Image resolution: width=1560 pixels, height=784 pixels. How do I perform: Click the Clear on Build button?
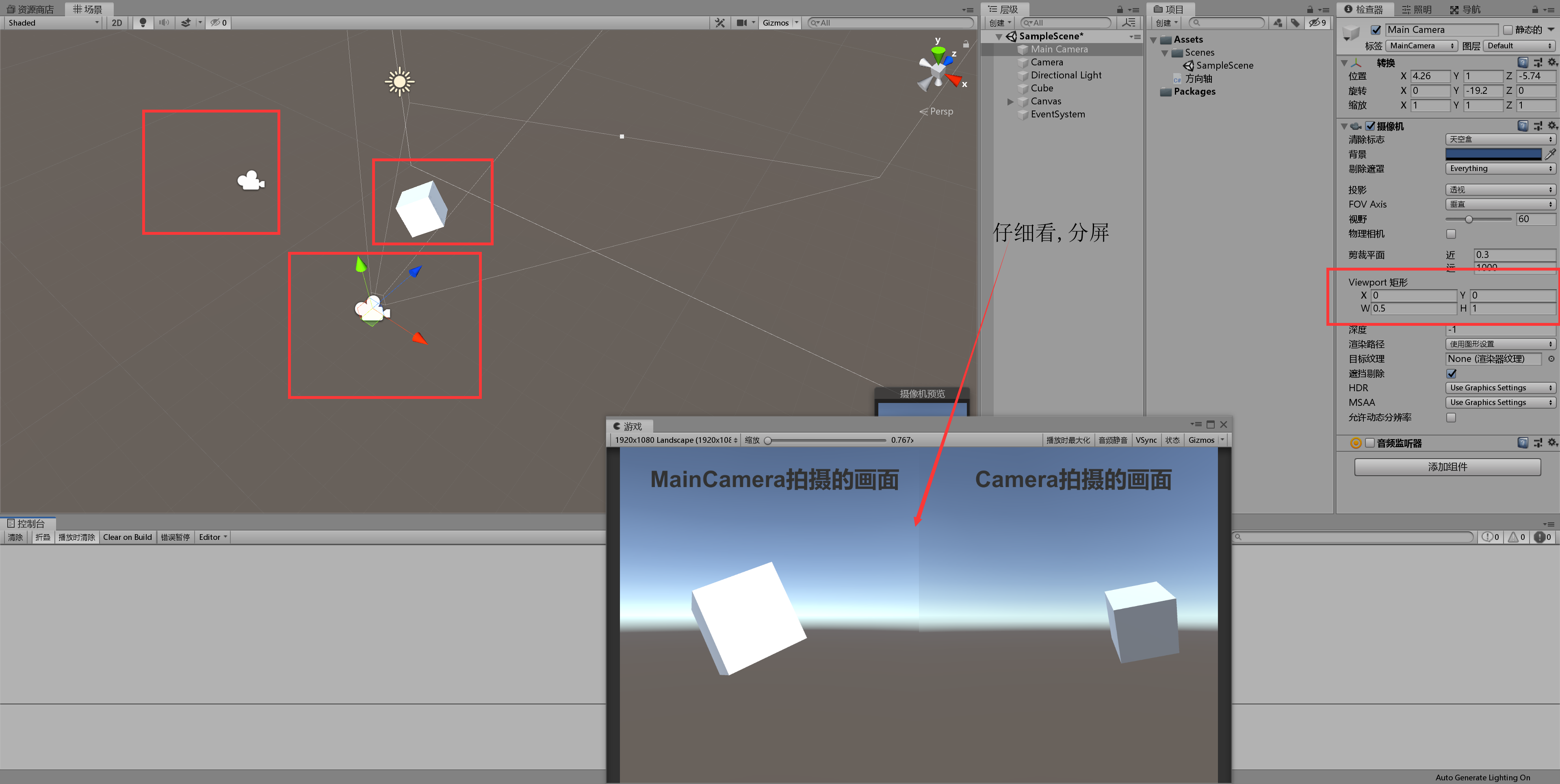coord(127,537)
